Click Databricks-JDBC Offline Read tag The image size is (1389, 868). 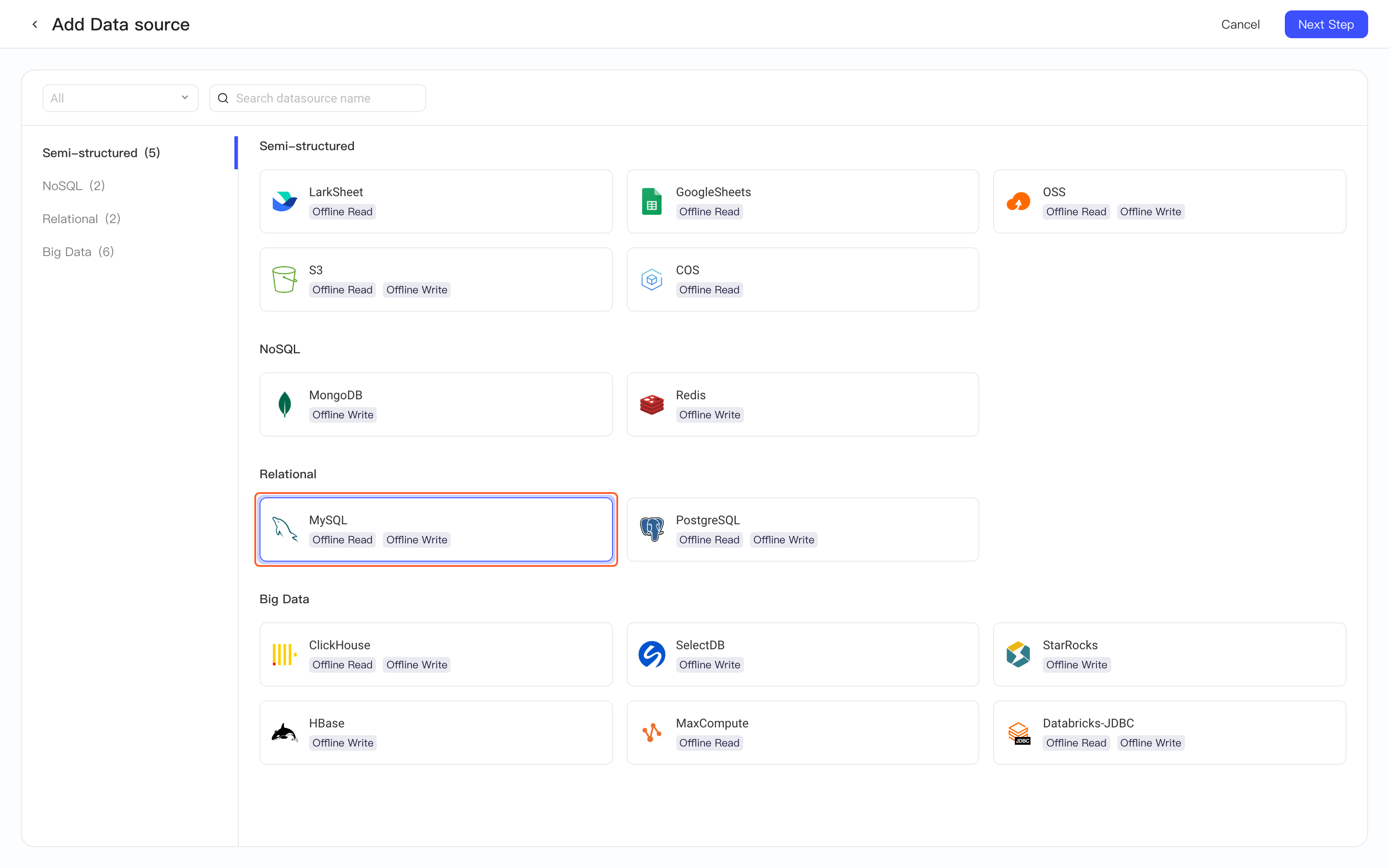pyautogui.click(x=1076, y=743)
